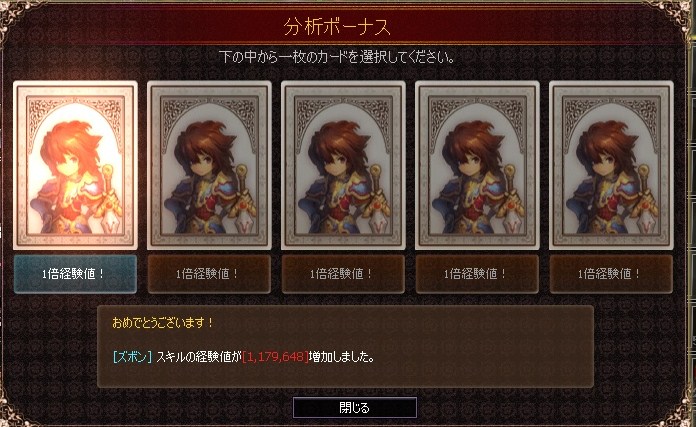Choose the middle card of the five

[343, 165]
